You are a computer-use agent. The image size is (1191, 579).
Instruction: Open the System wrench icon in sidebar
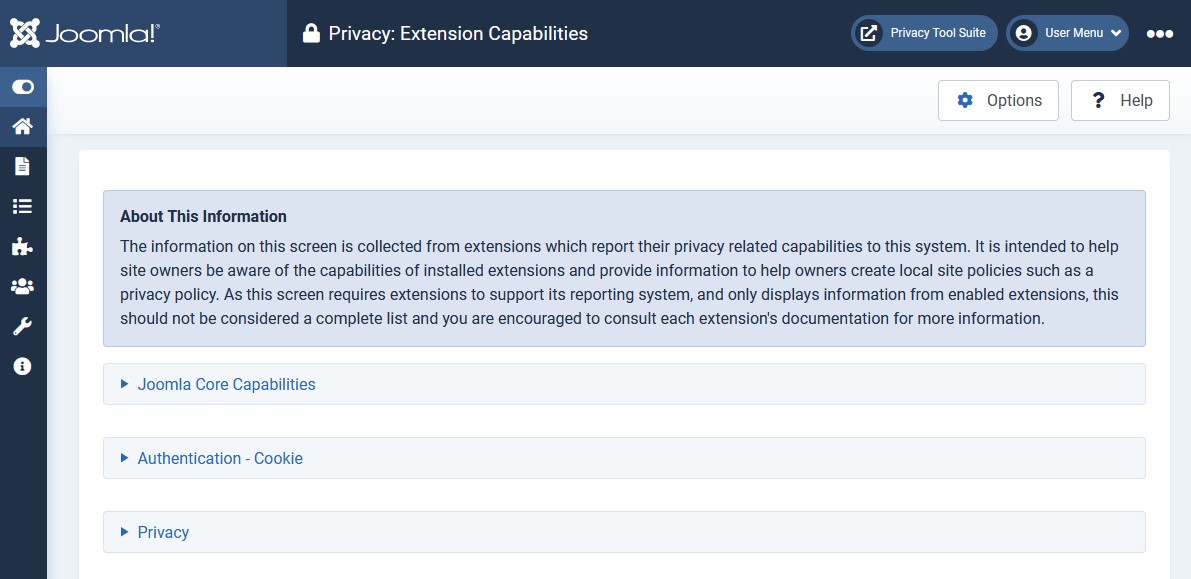point(22,326)
